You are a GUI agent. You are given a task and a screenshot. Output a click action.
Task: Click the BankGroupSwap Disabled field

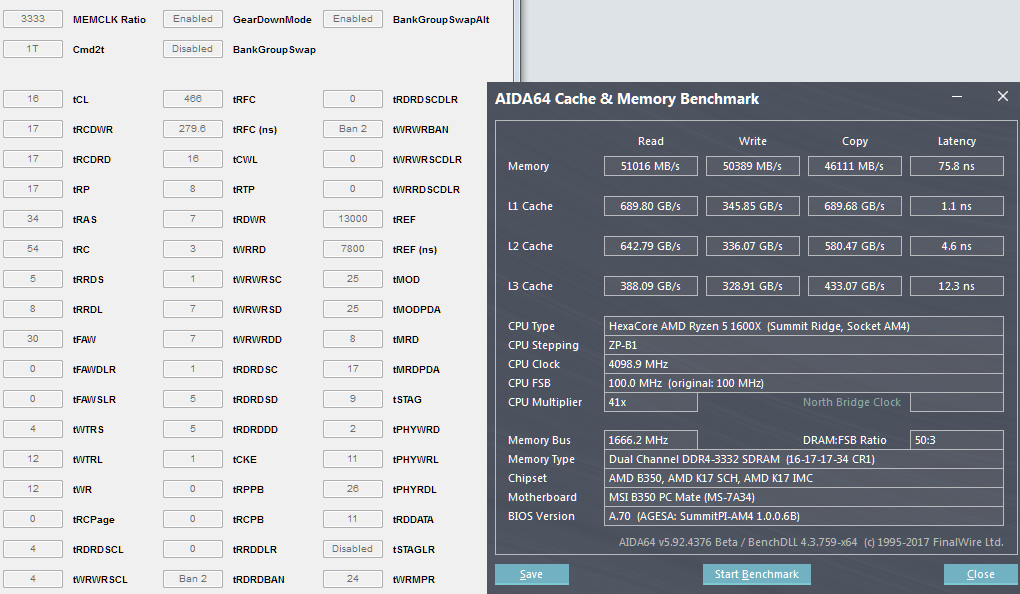click(193, 49)
